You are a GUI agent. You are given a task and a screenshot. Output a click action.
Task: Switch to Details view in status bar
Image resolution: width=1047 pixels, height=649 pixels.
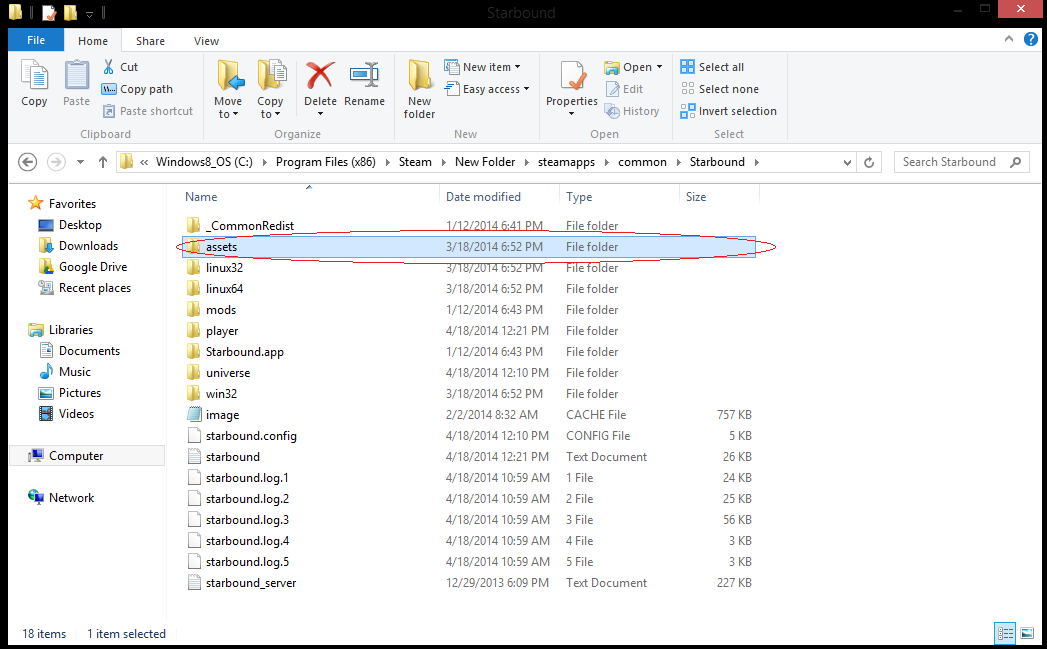coord(1005,632)
